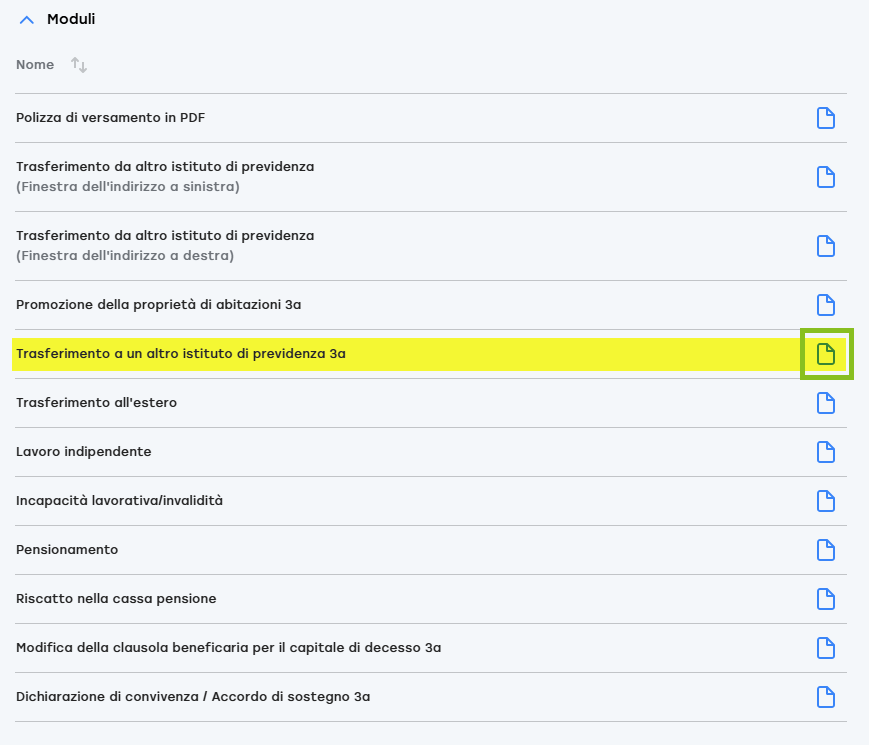
Task: Open document icon for Finestra dell'indirizzo a destra
Action: 826,246
